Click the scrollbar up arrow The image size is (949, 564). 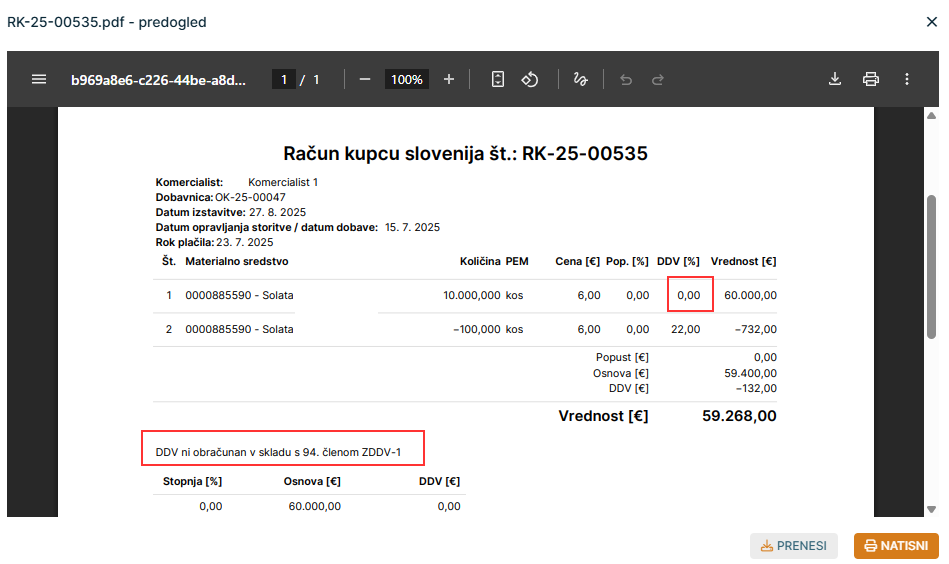click(931, 117)
